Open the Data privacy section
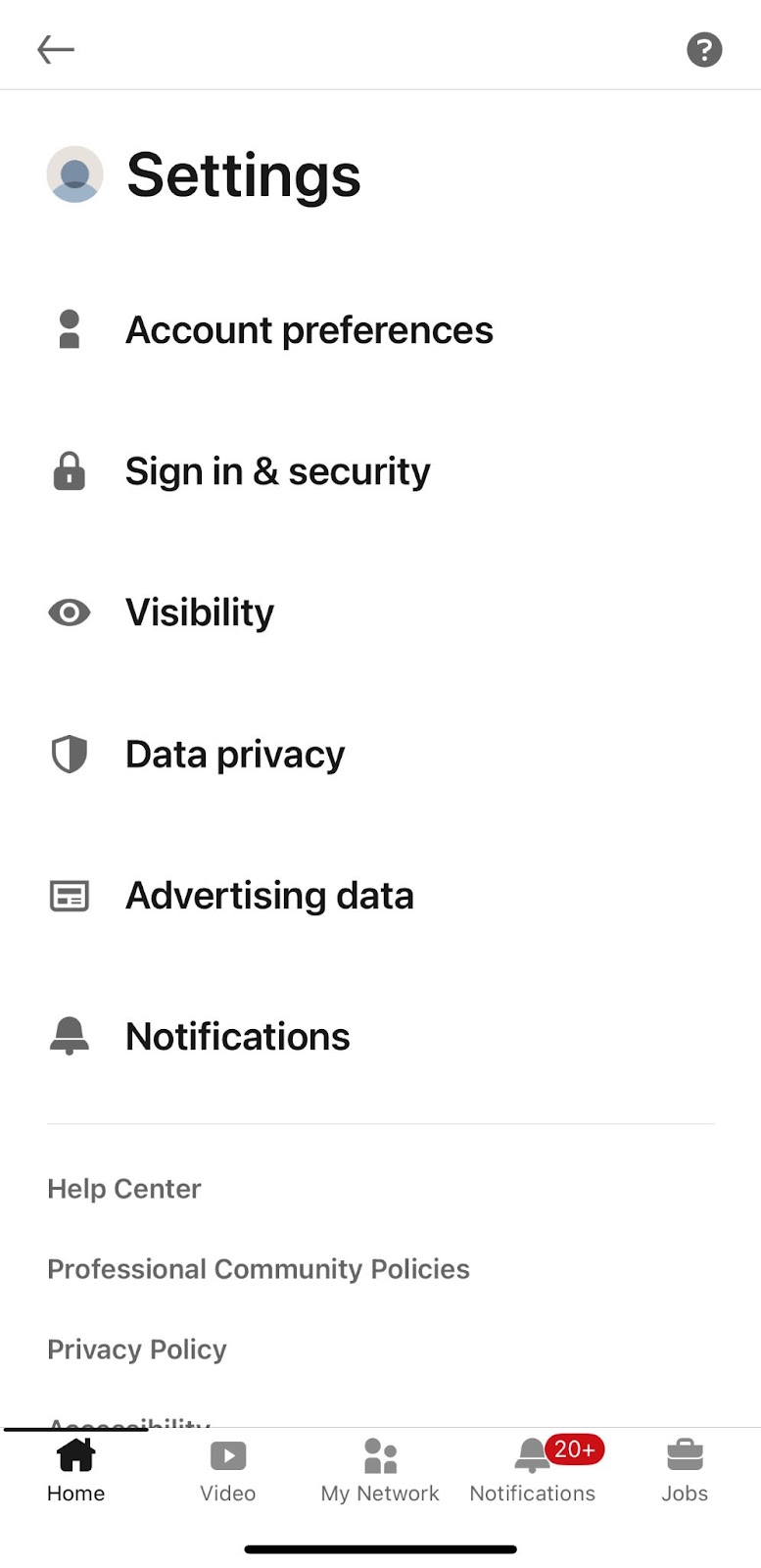 [380, 755]
